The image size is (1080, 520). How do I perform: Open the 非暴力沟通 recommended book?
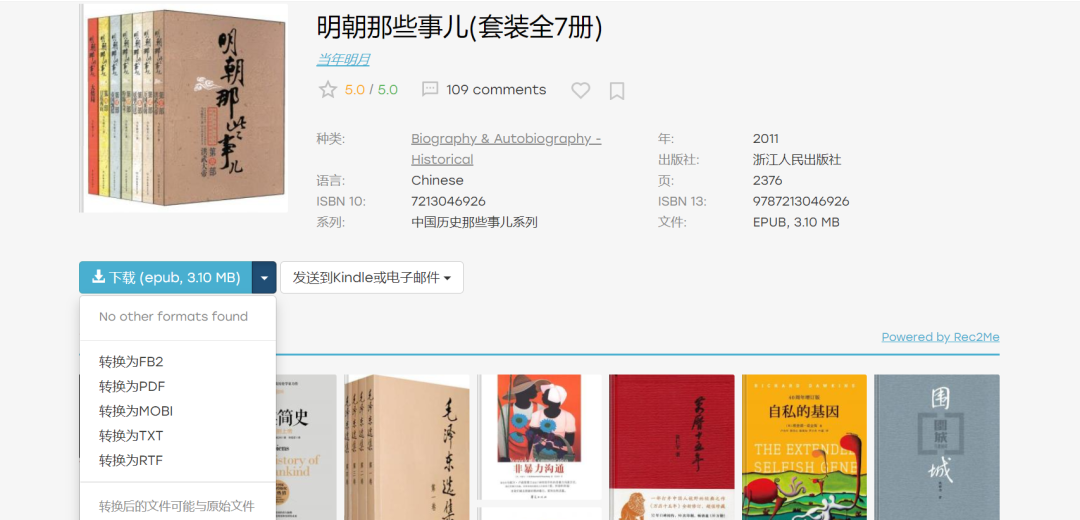coord(541,437)
